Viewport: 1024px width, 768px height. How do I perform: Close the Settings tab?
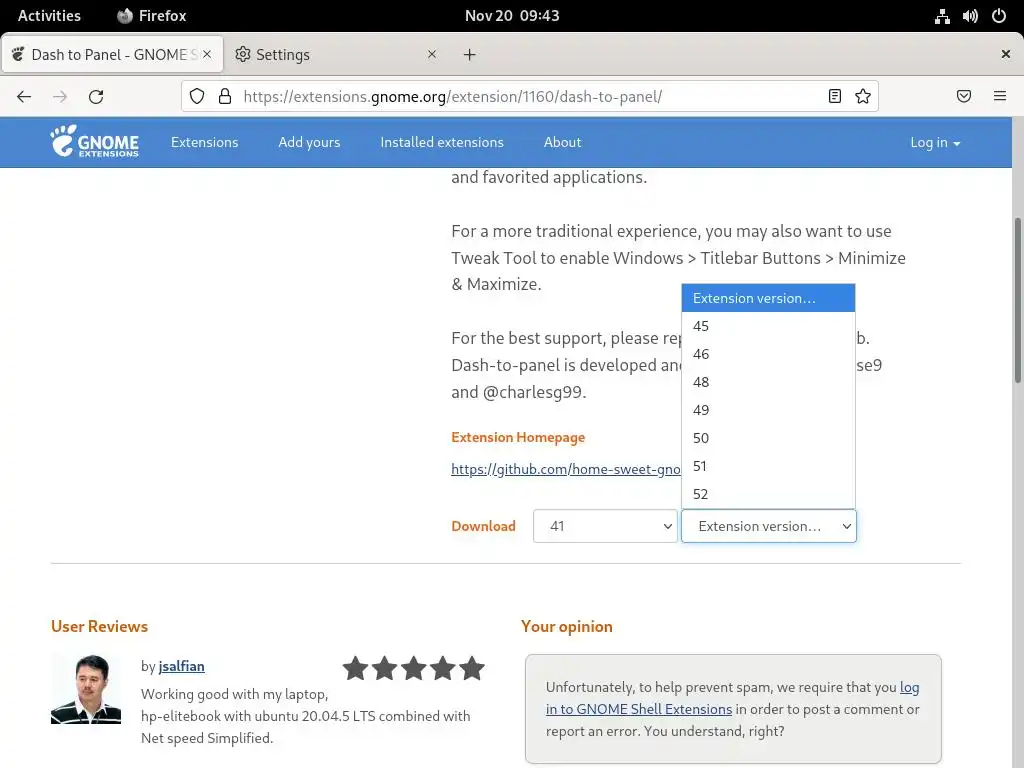click(432, 54)
